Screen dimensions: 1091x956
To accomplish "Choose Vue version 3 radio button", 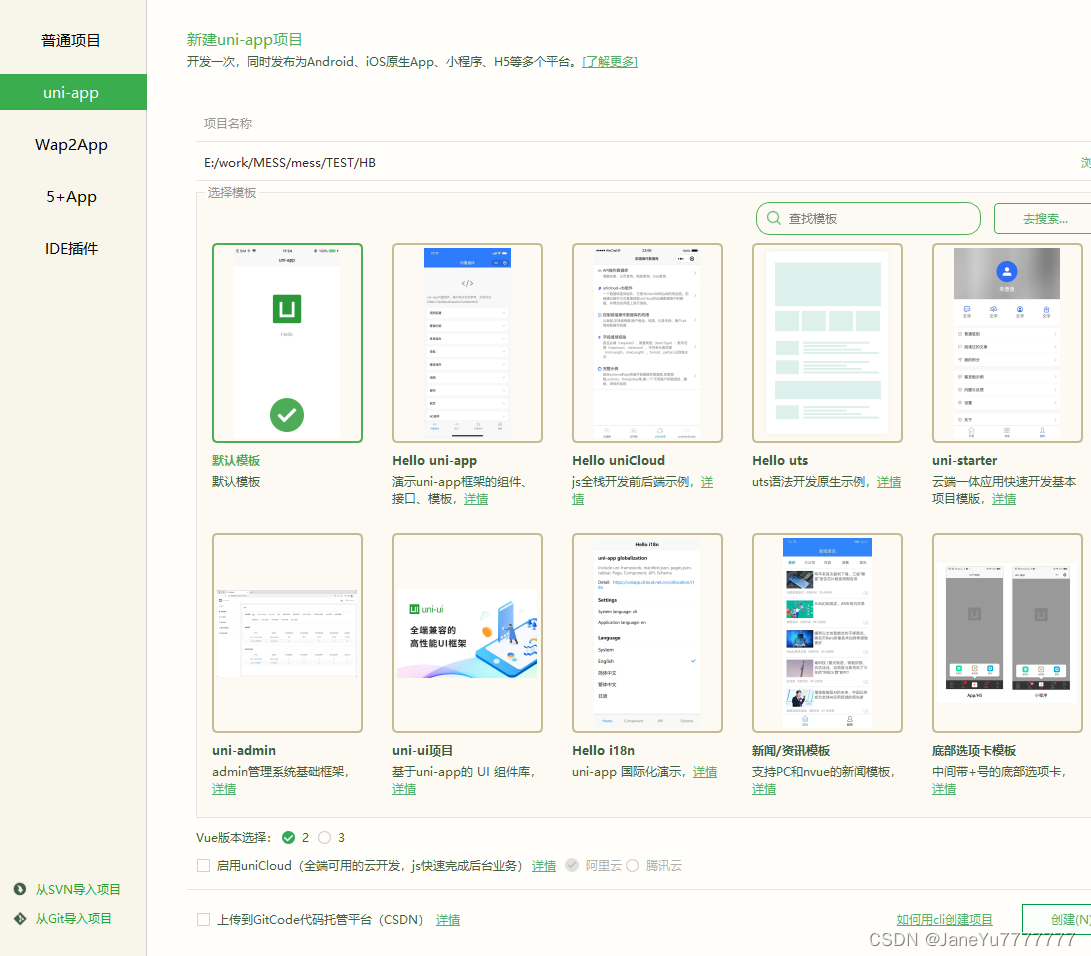I will click(324, 837).
